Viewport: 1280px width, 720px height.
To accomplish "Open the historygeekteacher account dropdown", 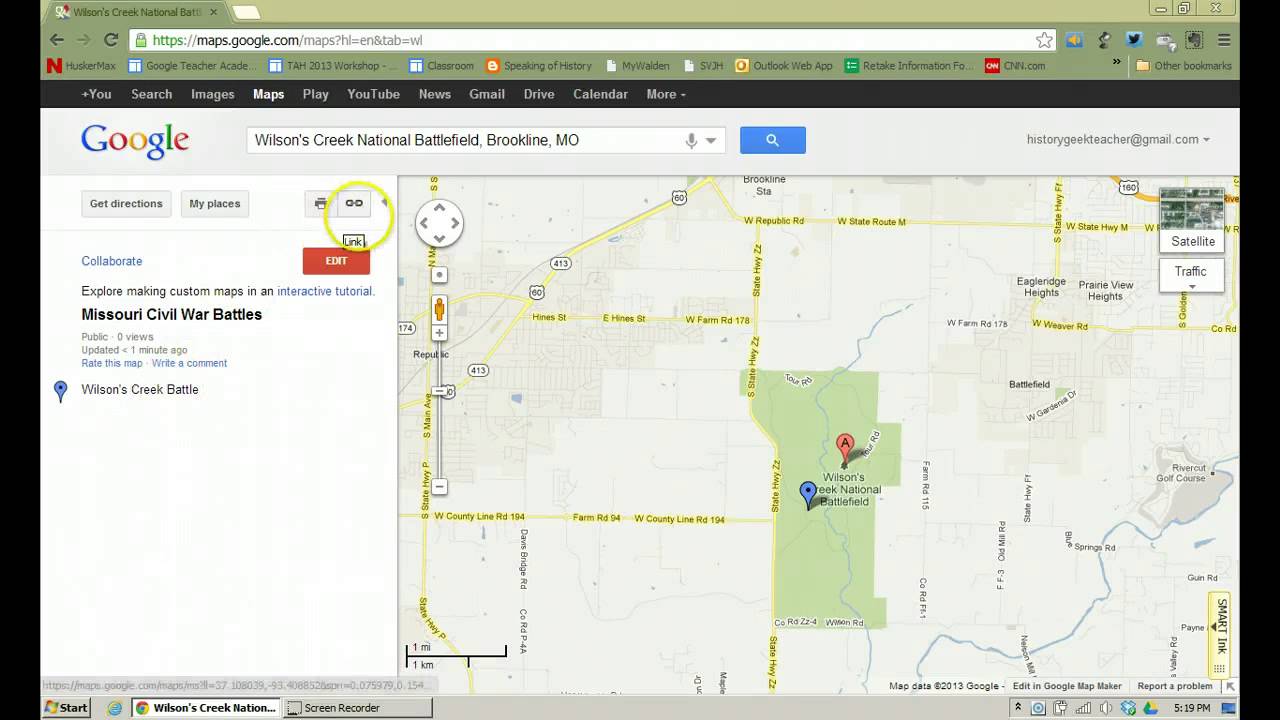I will (x=1118, y=140).
